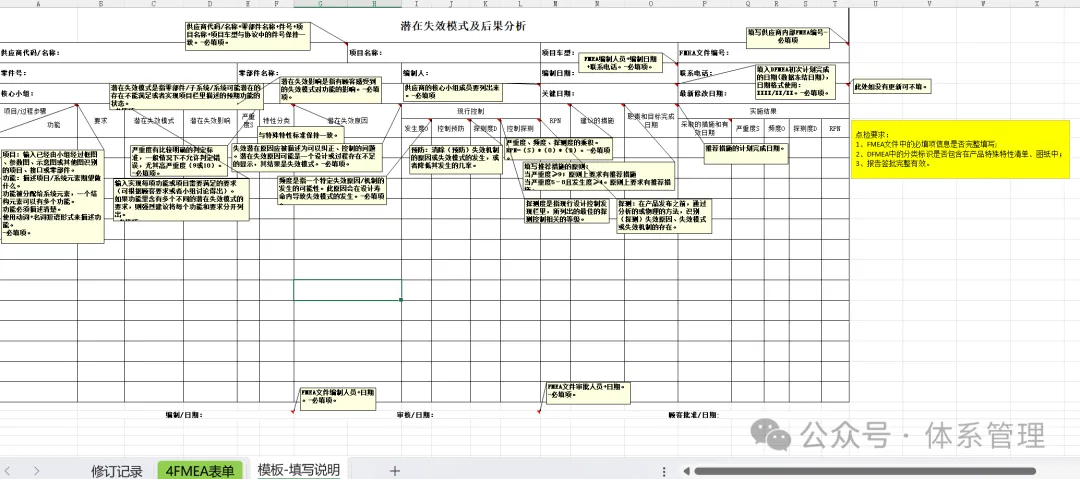Click the 发生度O header cell
1080x479 pixels.
tap(417, 128)
